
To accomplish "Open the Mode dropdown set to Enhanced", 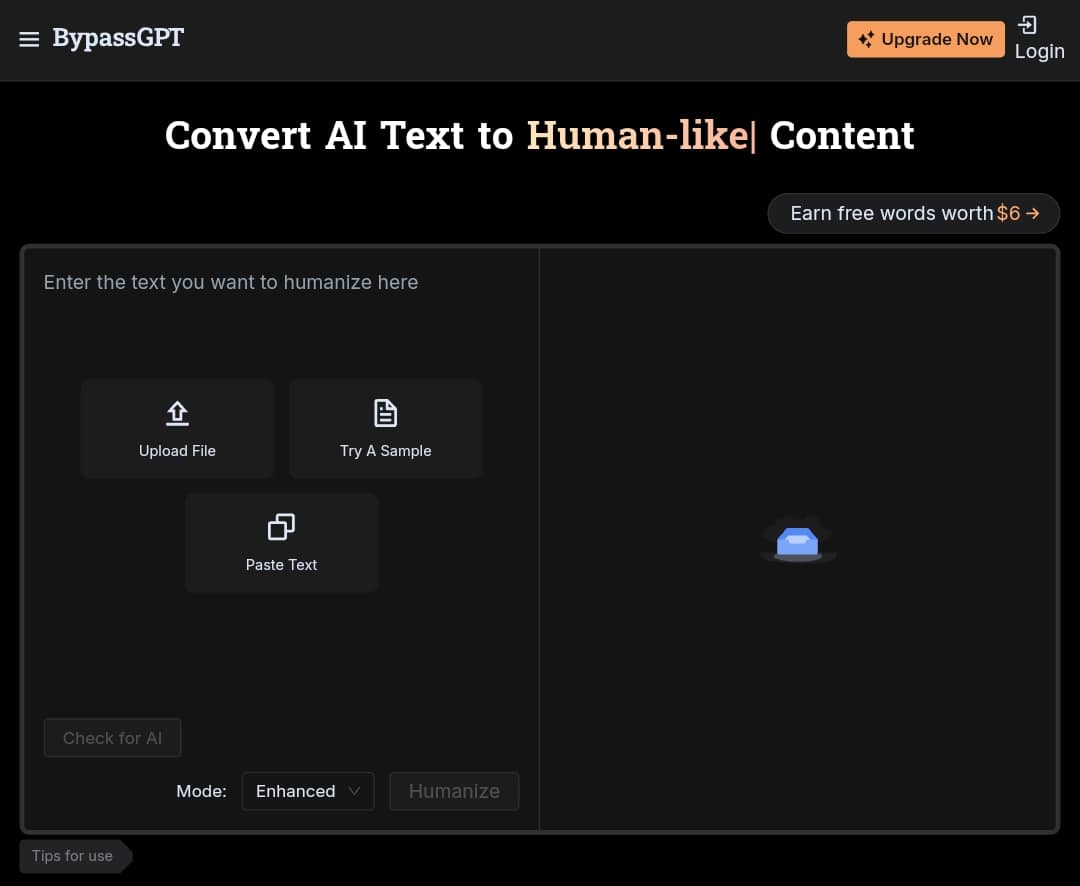I will pyautogui.click(x=308, y=791).
